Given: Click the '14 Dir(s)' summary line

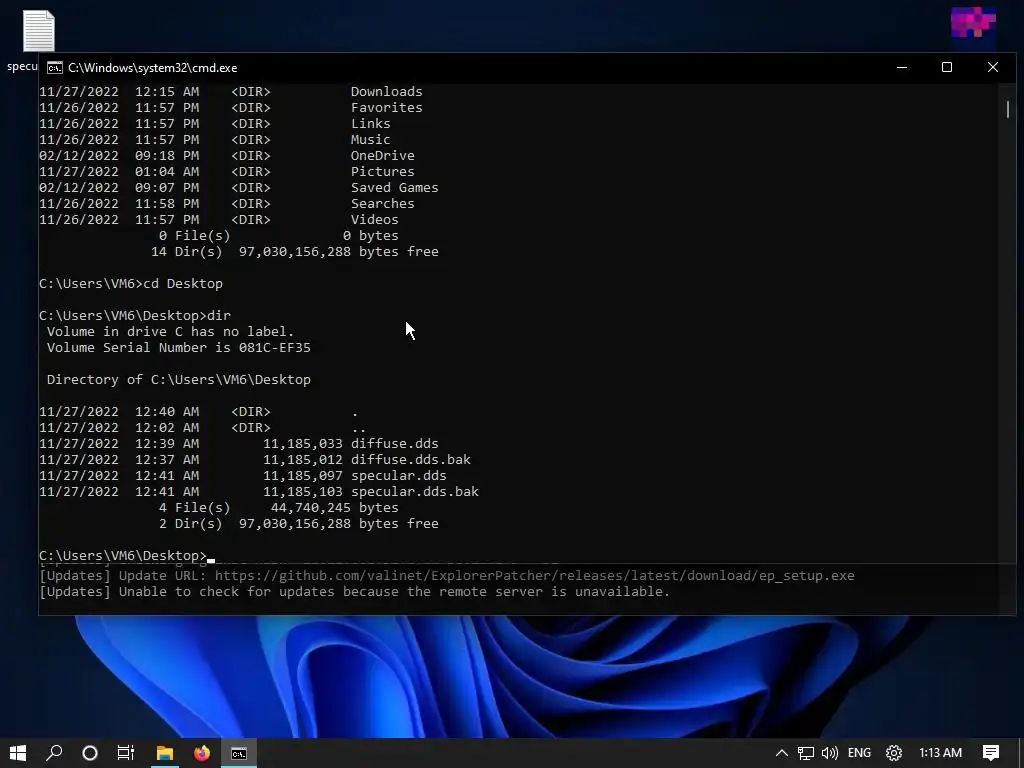Looking at the screenshot, I should (x=295, y=251).
